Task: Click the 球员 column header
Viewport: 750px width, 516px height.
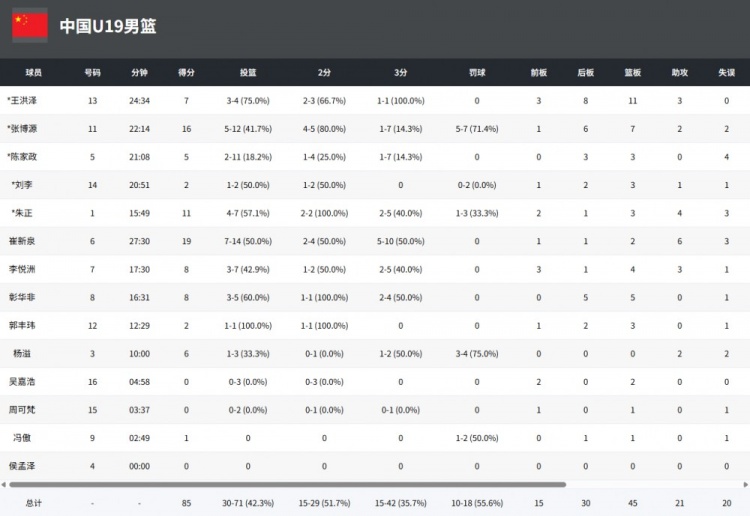Action: [x=34, y=73]
